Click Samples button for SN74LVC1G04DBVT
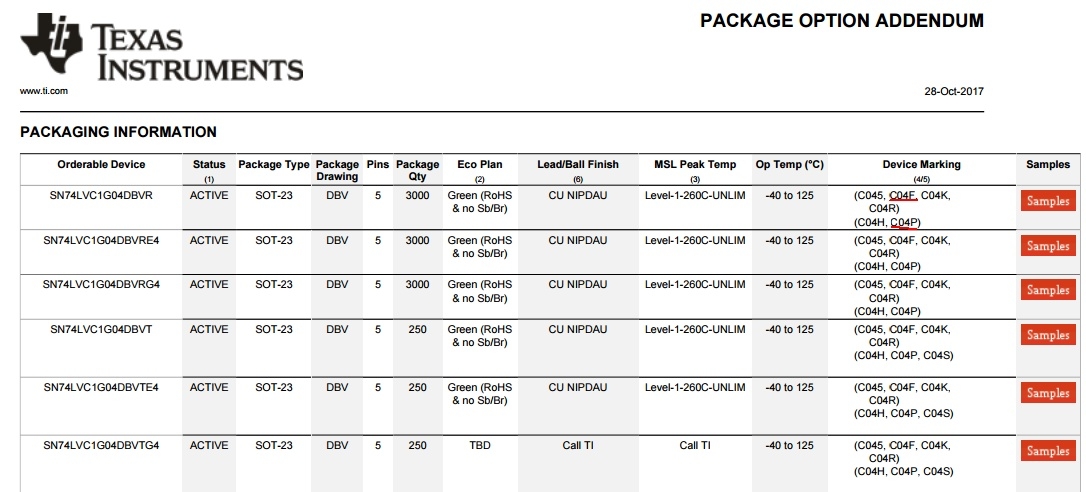 [x=1048, y=335]
